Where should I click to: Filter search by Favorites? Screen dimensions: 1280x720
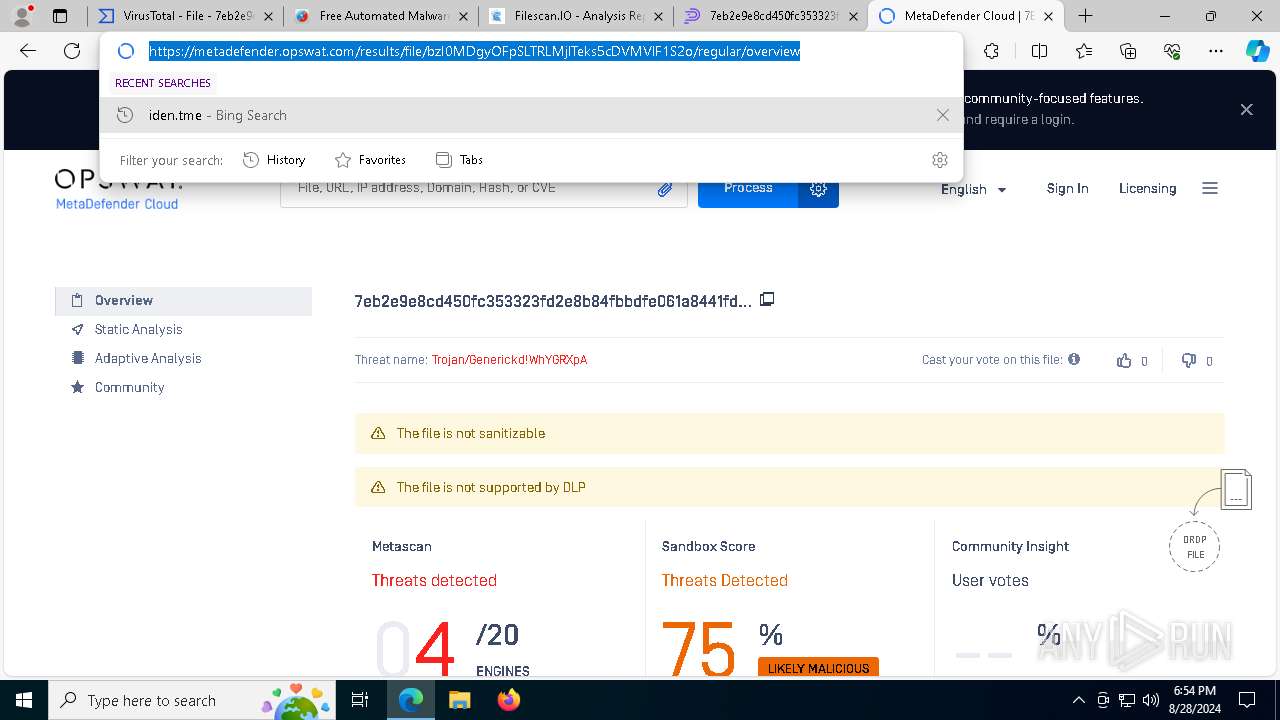point(370,160)
